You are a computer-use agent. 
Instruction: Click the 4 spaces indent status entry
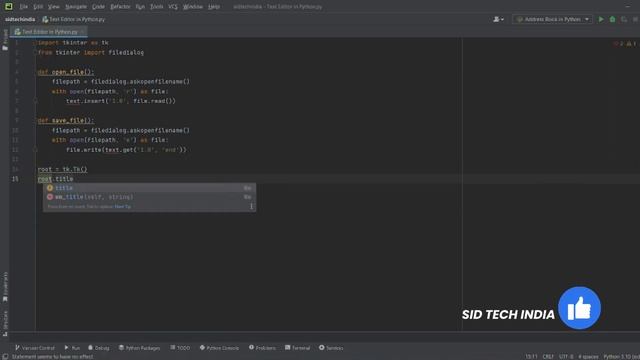click(588, 356)
